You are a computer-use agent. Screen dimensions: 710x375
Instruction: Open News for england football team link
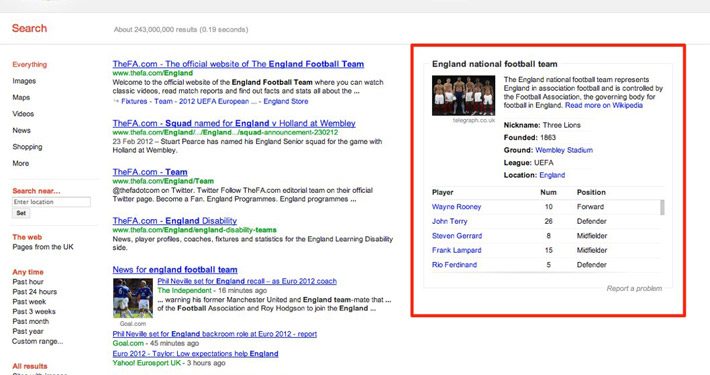point(175,270)
